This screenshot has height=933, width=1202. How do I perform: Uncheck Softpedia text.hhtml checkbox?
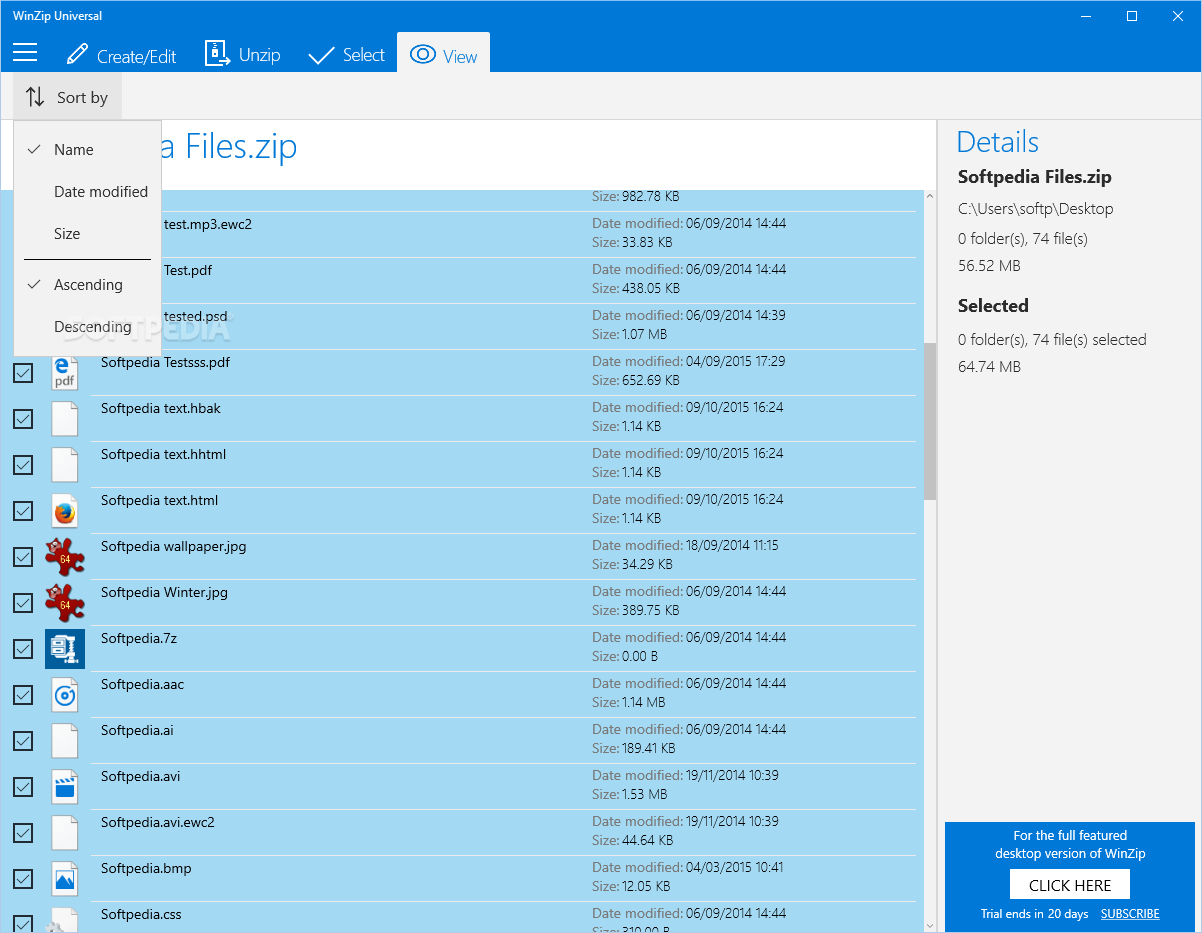23,465
